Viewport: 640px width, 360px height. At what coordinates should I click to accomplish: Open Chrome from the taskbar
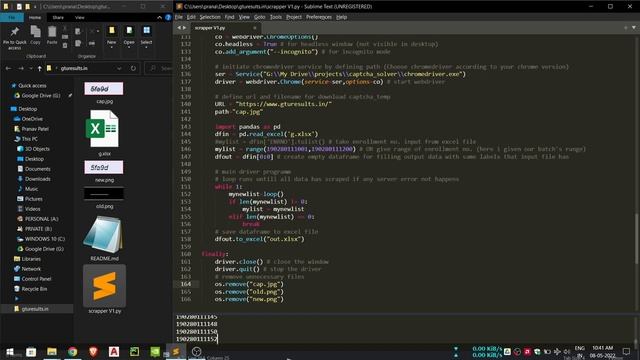73,352
